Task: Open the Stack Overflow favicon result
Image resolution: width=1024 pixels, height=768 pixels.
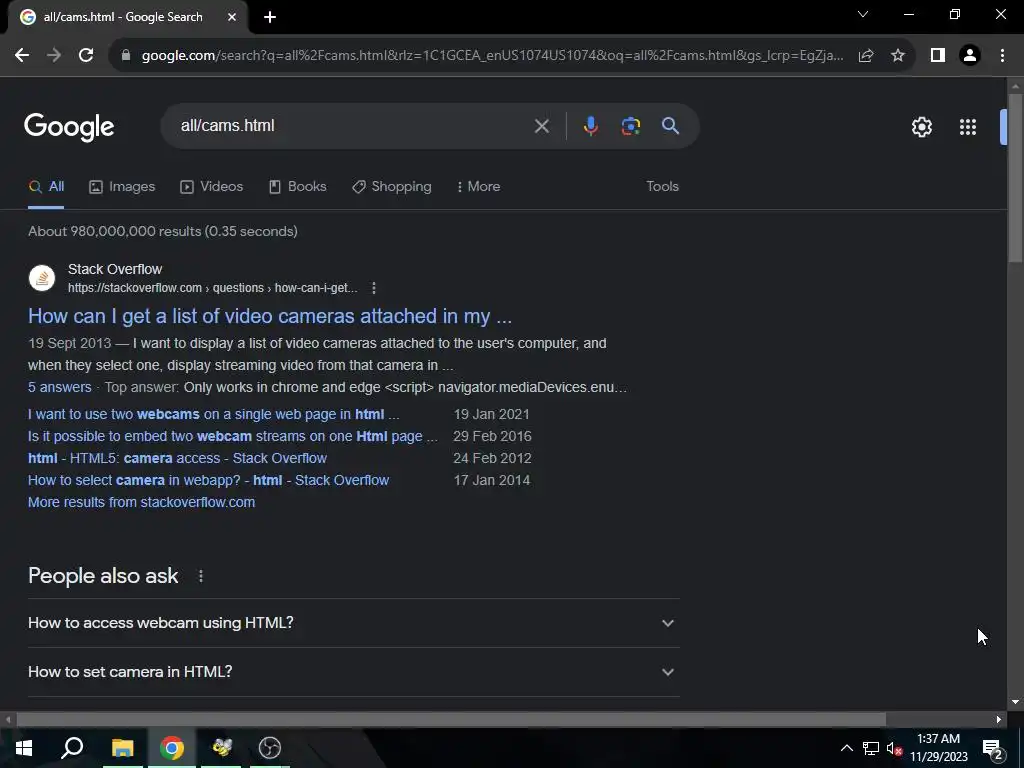Action: point(42,278)
